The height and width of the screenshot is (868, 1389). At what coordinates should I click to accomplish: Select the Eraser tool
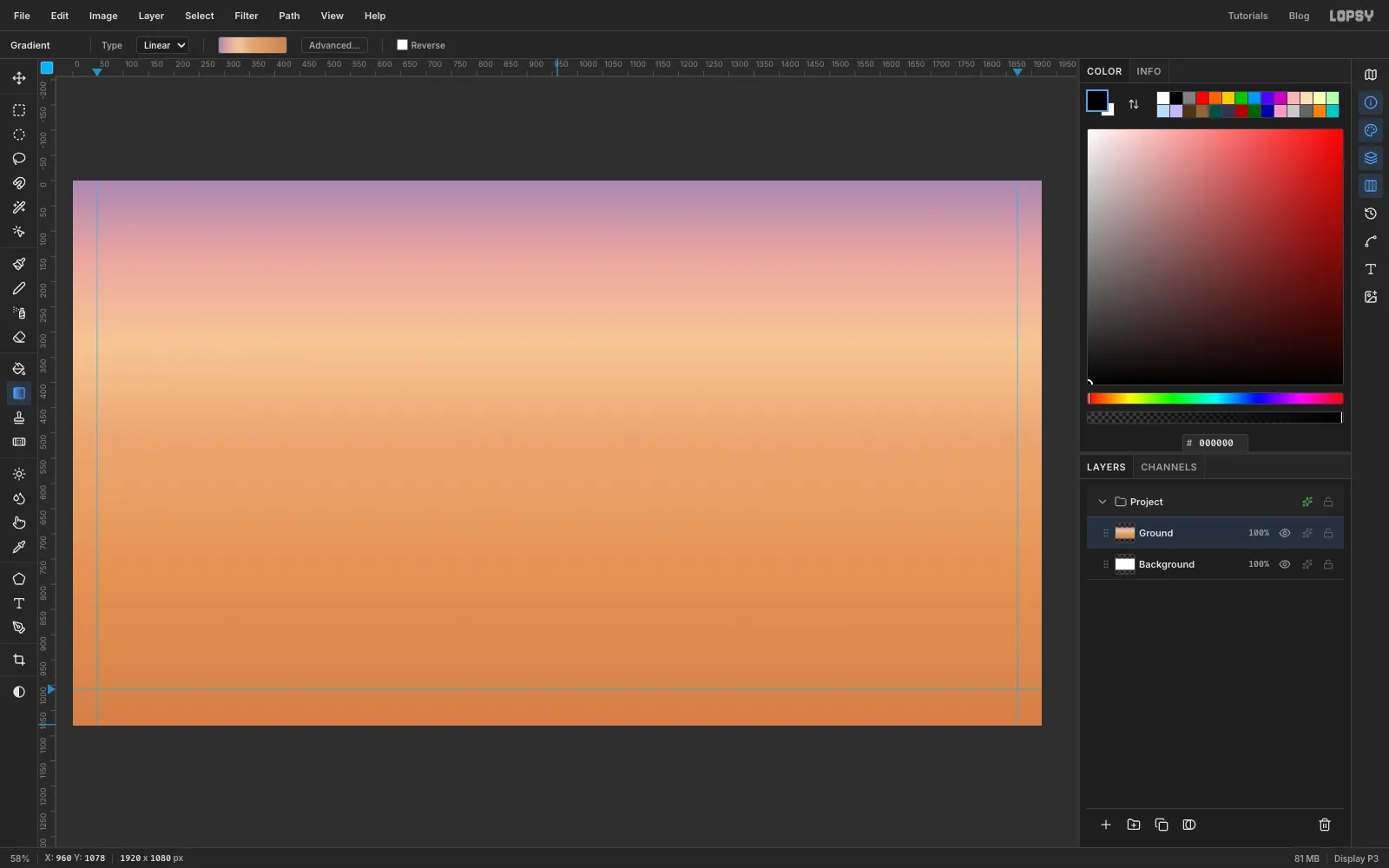[19, 337]
